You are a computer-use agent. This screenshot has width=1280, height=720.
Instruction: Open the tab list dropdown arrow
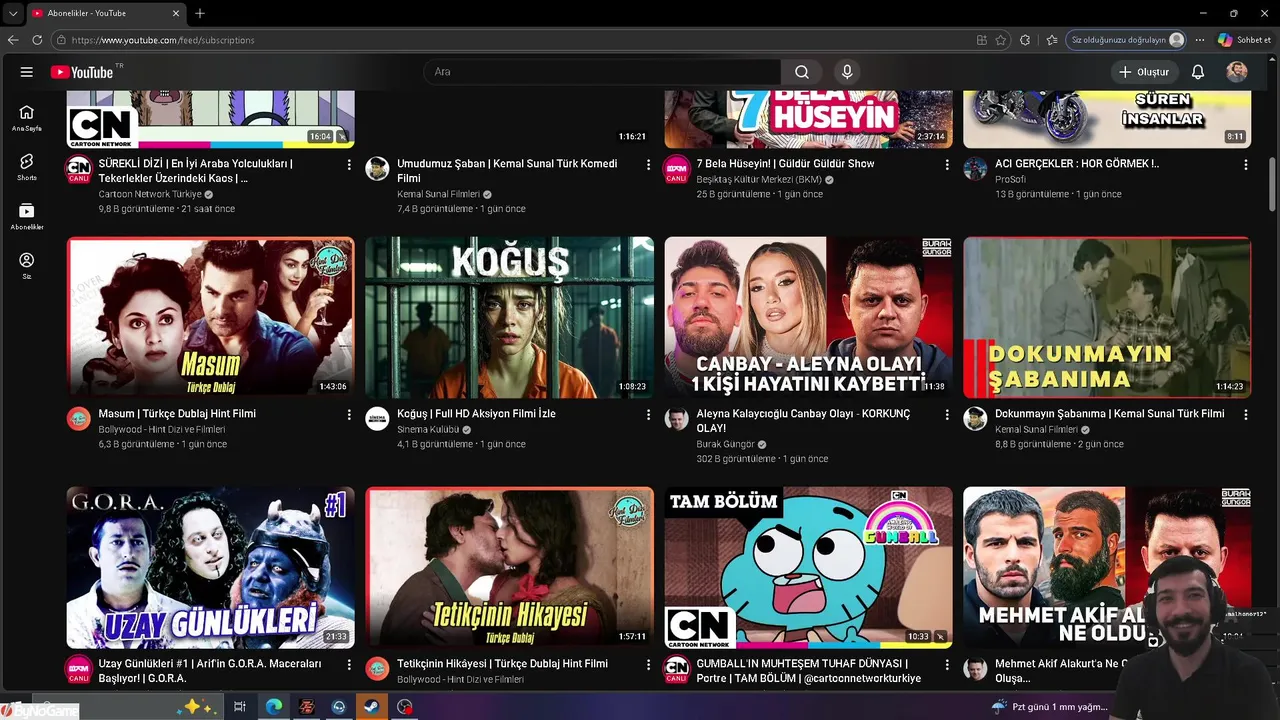point(13,13)
